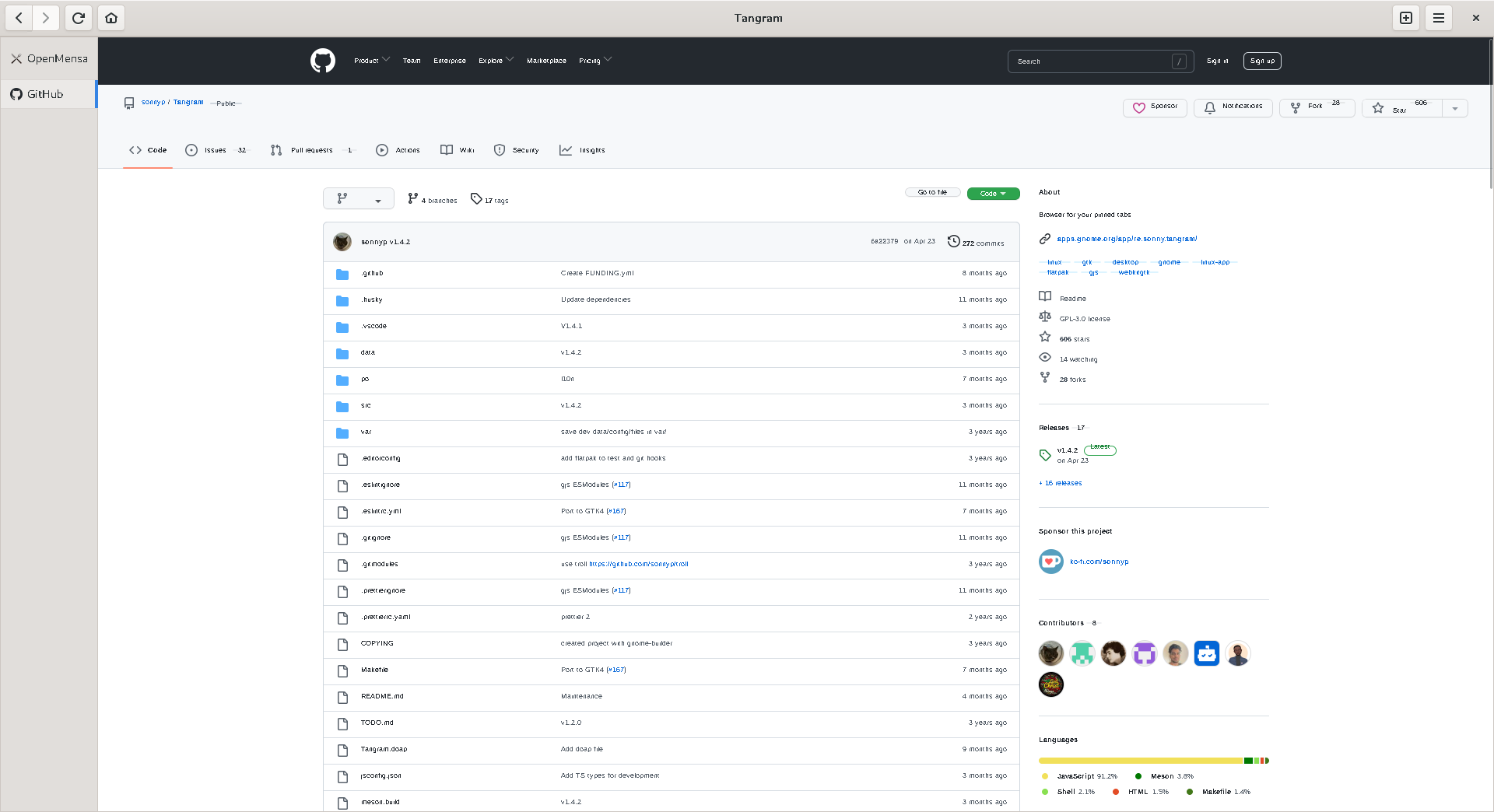Open the Readme link in About
The width and height of the screenshot is (1494, 812).
coord(1072,299)
